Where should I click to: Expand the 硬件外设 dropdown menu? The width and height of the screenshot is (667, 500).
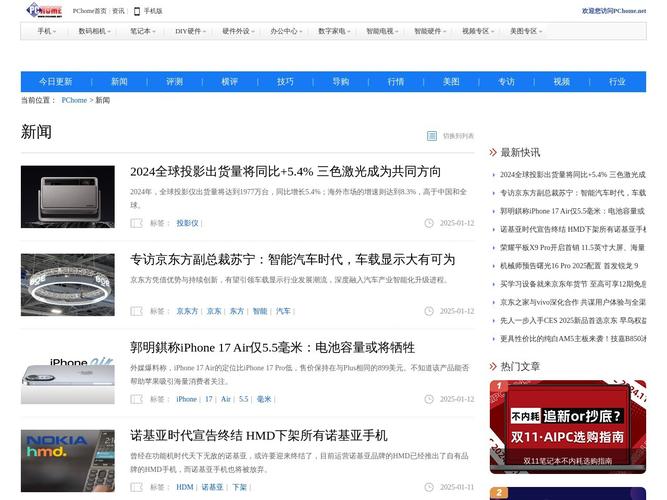[238, 31]
